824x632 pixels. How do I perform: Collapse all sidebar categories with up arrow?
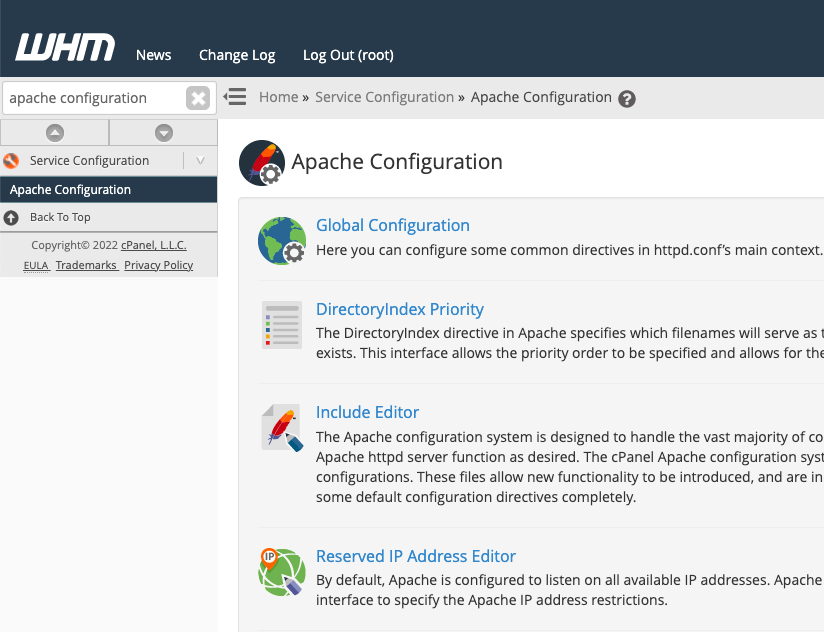pos(55,132)
